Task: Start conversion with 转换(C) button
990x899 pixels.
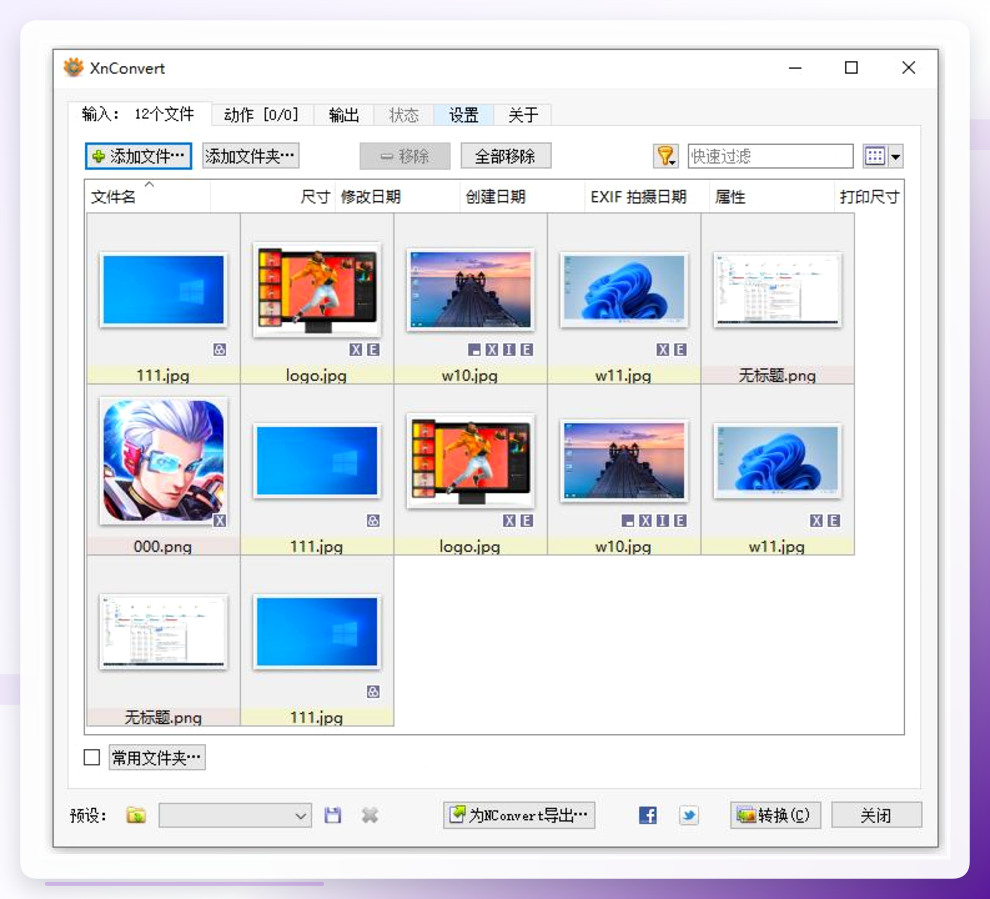Action: [x=775, y=815]
